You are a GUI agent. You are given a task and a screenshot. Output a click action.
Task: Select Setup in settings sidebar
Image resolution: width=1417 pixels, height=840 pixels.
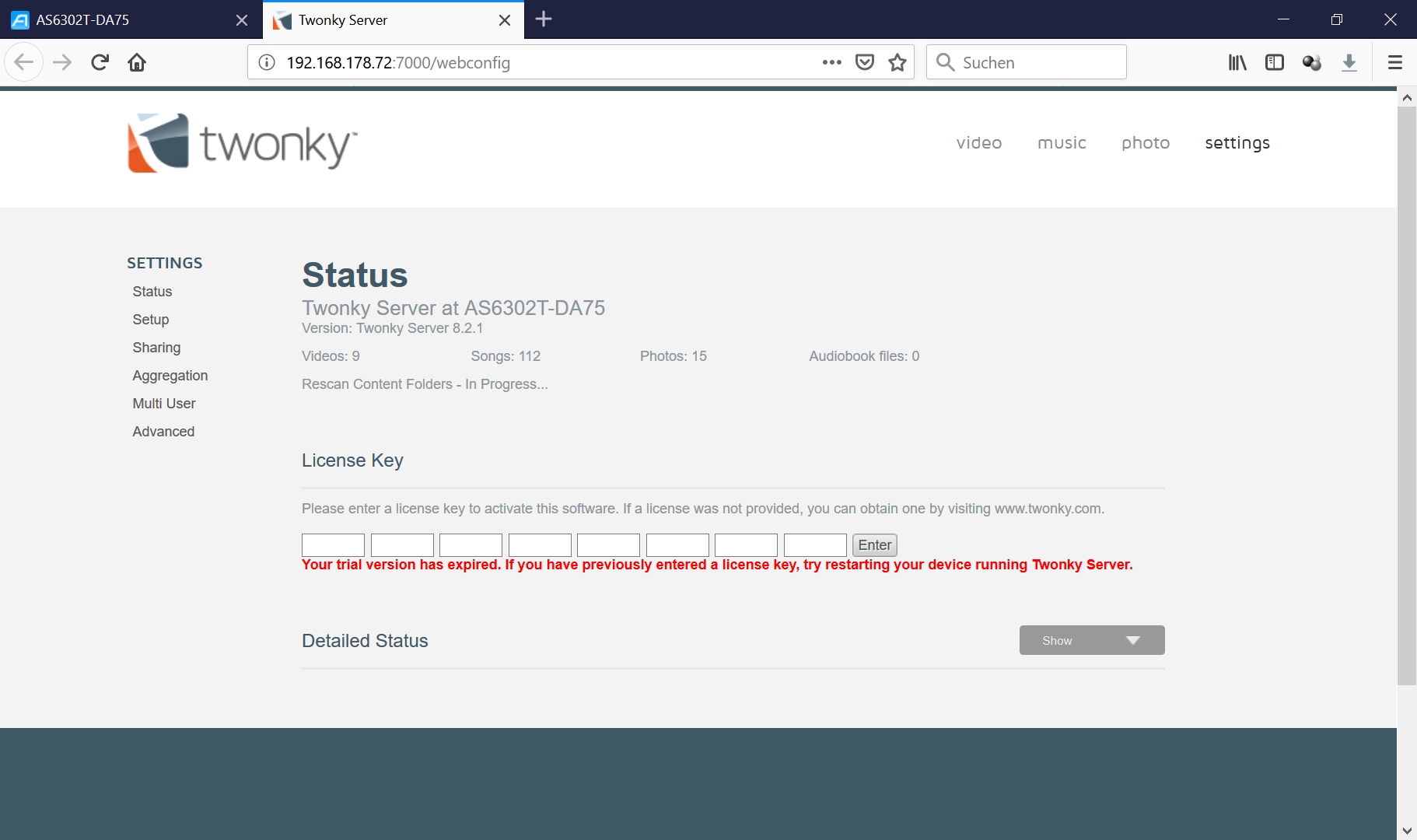[151, 320]
